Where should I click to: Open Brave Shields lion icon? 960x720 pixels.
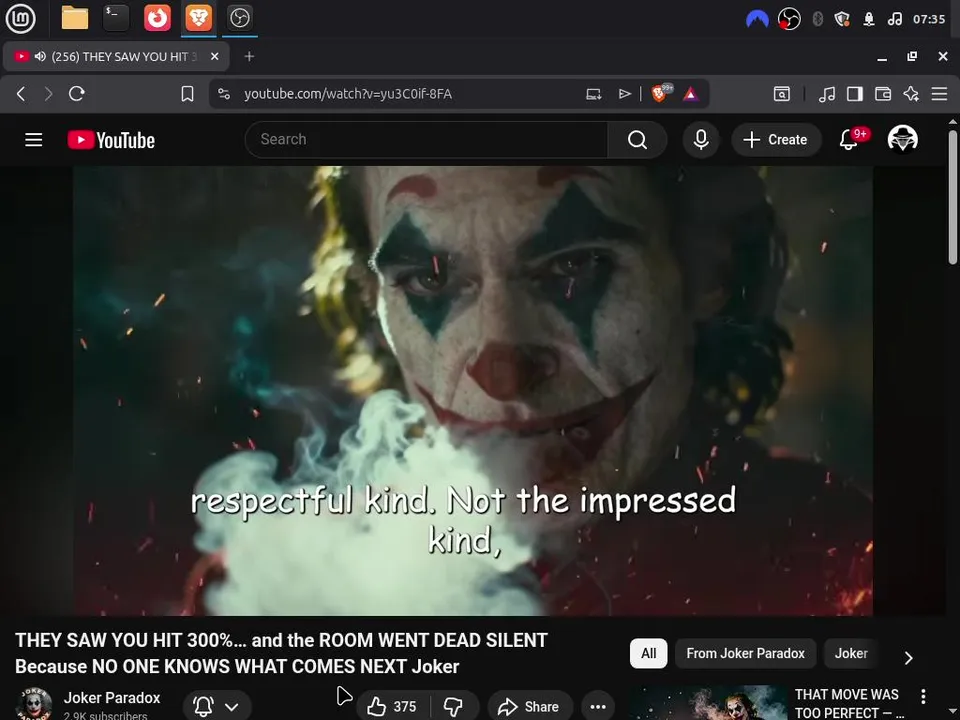pyautogui.click(x=661, y=94)
